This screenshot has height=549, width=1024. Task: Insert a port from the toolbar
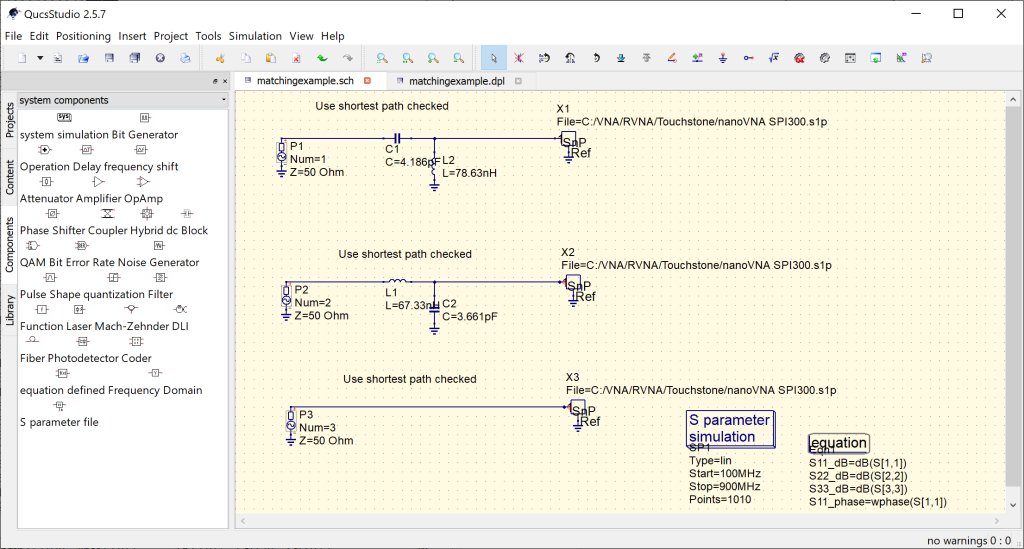pyautogui.click(x=748, y=58)
